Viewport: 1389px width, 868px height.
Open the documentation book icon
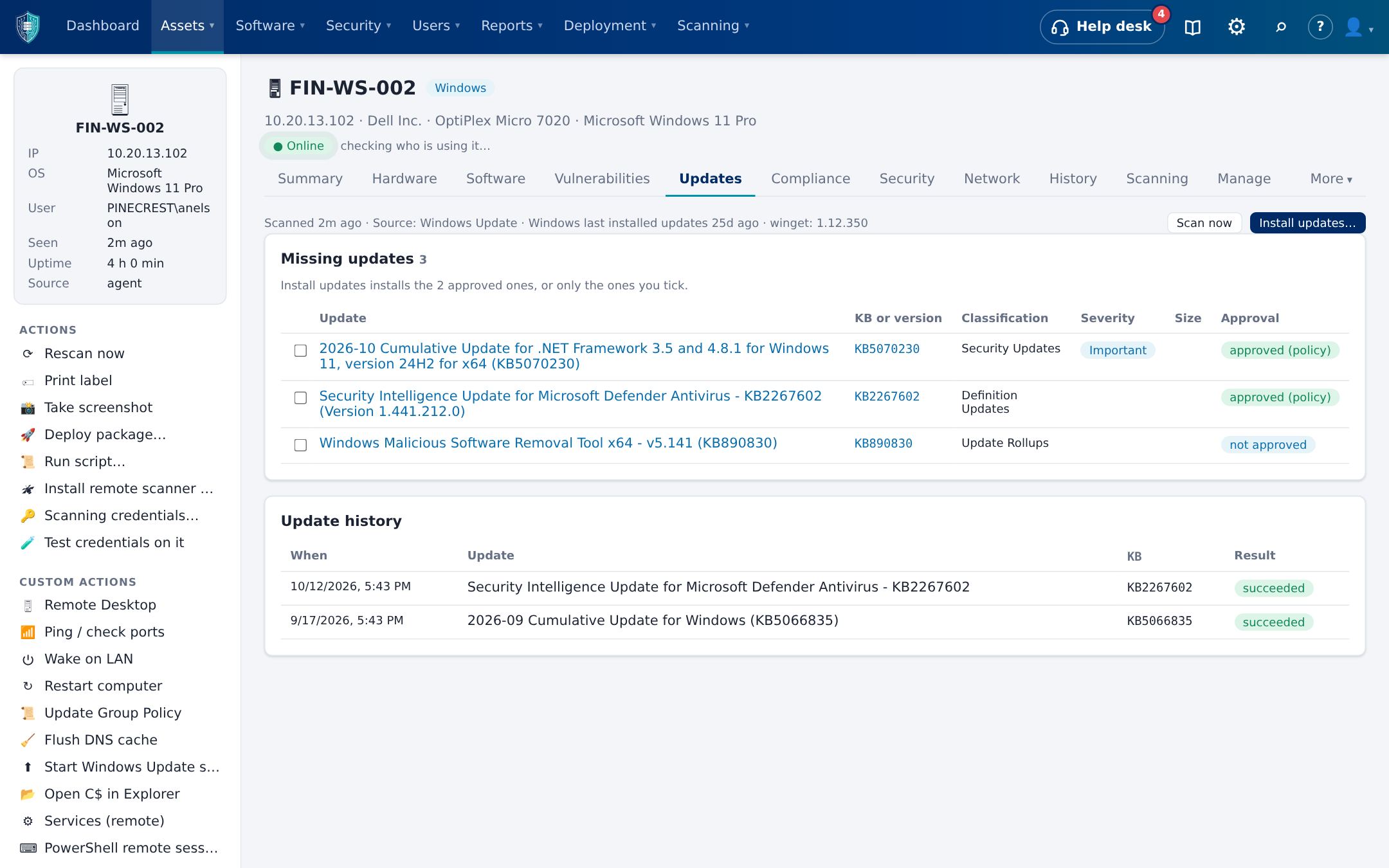click(x=1192, y=27)
